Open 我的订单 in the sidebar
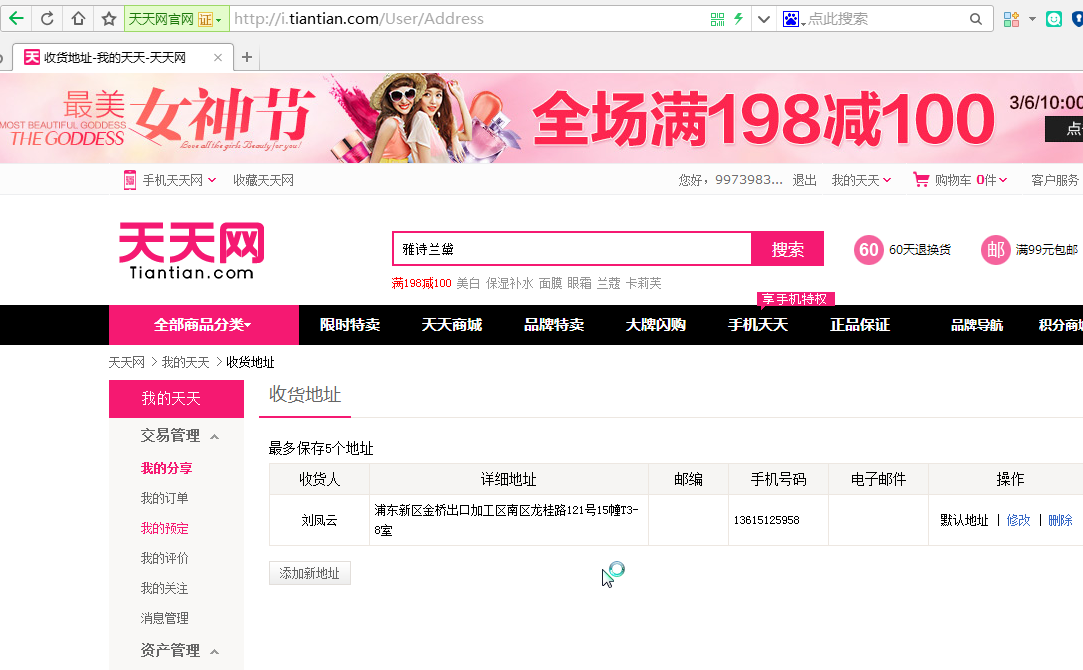Image resolution: width=1083 pixels, height=670 pixels. point(164,498)
